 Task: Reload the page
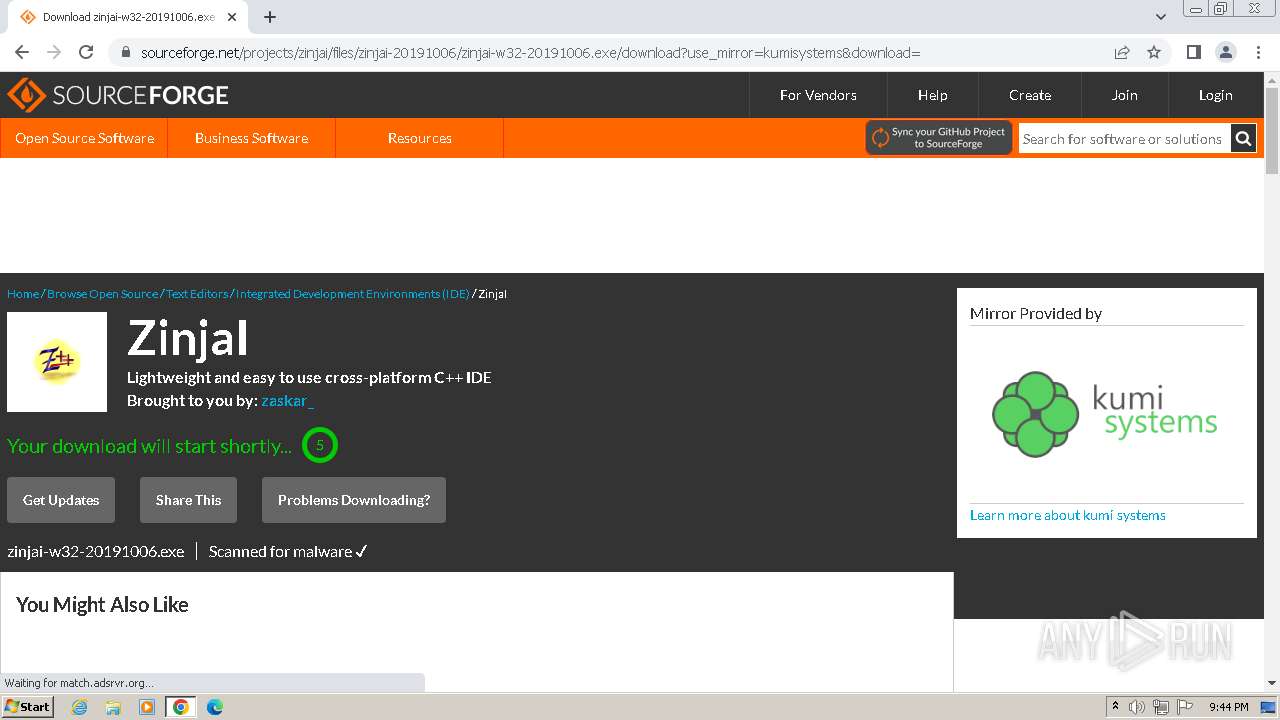point(86,52)
